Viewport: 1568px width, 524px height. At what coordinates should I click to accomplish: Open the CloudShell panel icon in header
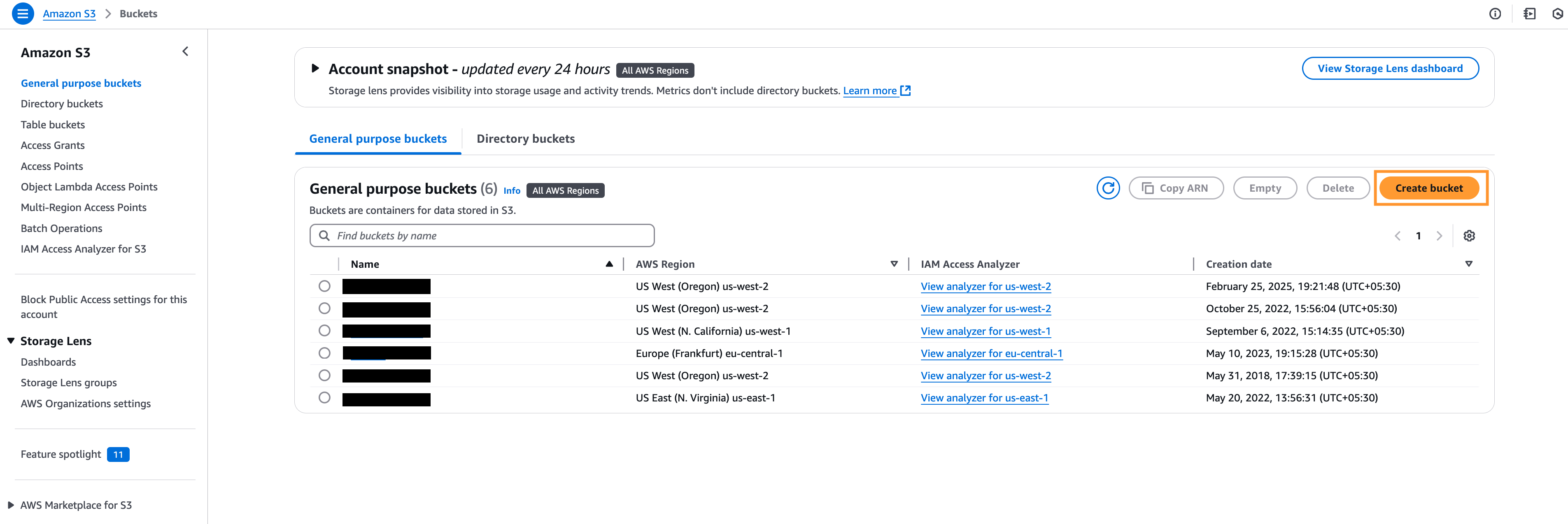click(1530, 14)
